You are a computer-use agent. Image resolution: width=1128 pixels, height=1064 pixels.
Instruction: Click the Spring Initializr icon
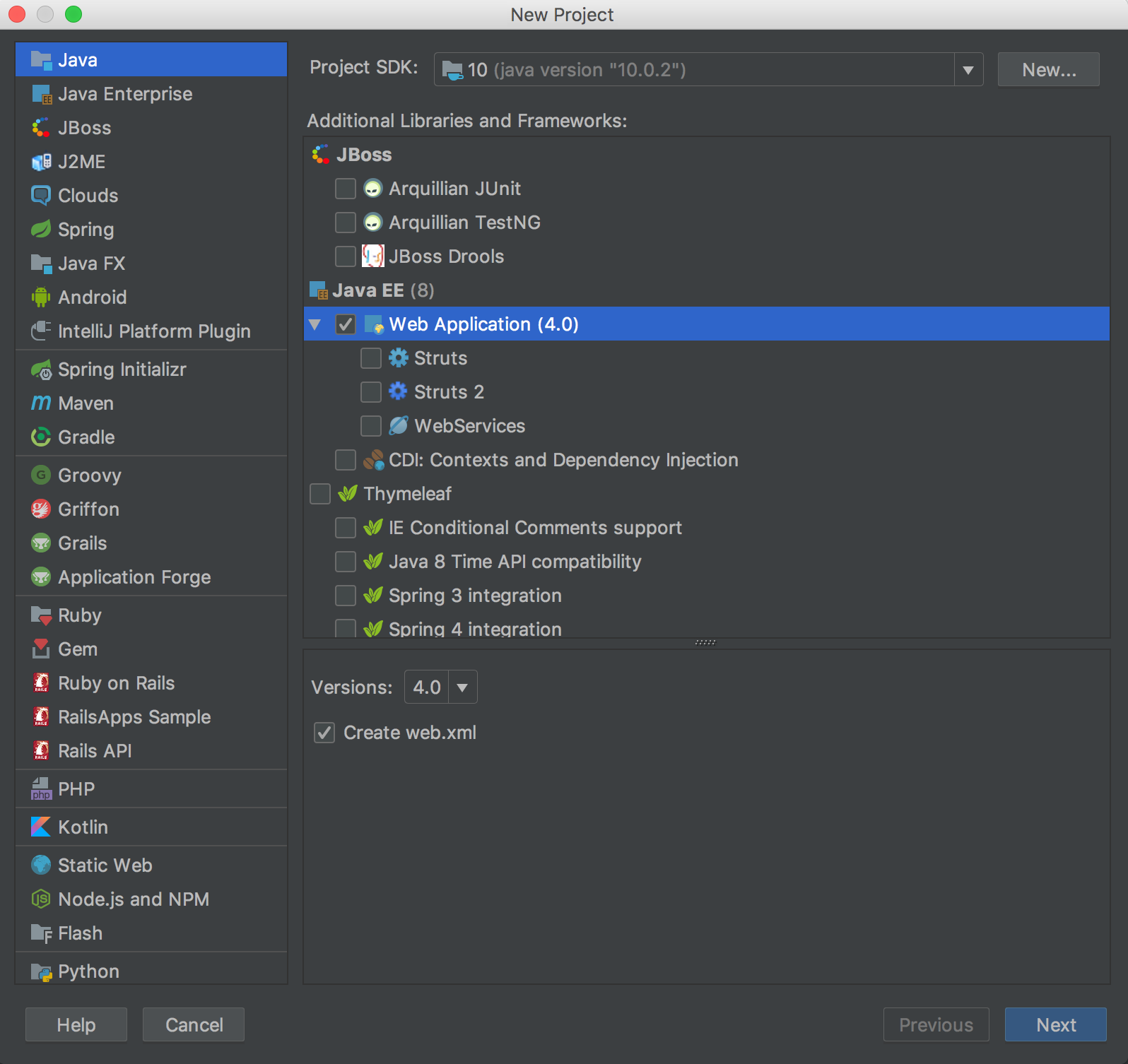point(42,370)
